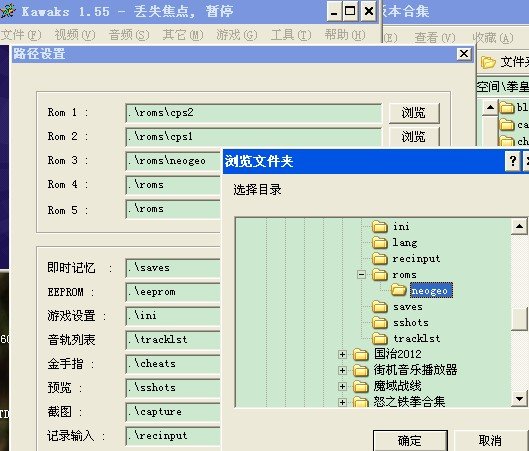This screenshot has width=529, height=451.
Task: Select the roms folder in tree
Action: pyautogui.click(x=404, y=275)
